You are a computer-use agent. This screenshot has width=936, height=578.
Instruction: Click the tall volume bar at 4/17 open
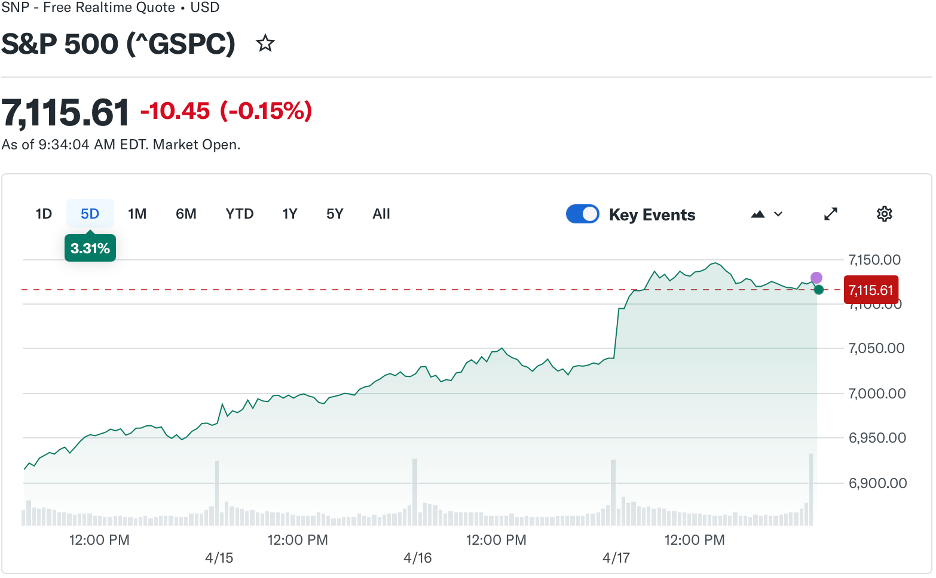[614, 492]
